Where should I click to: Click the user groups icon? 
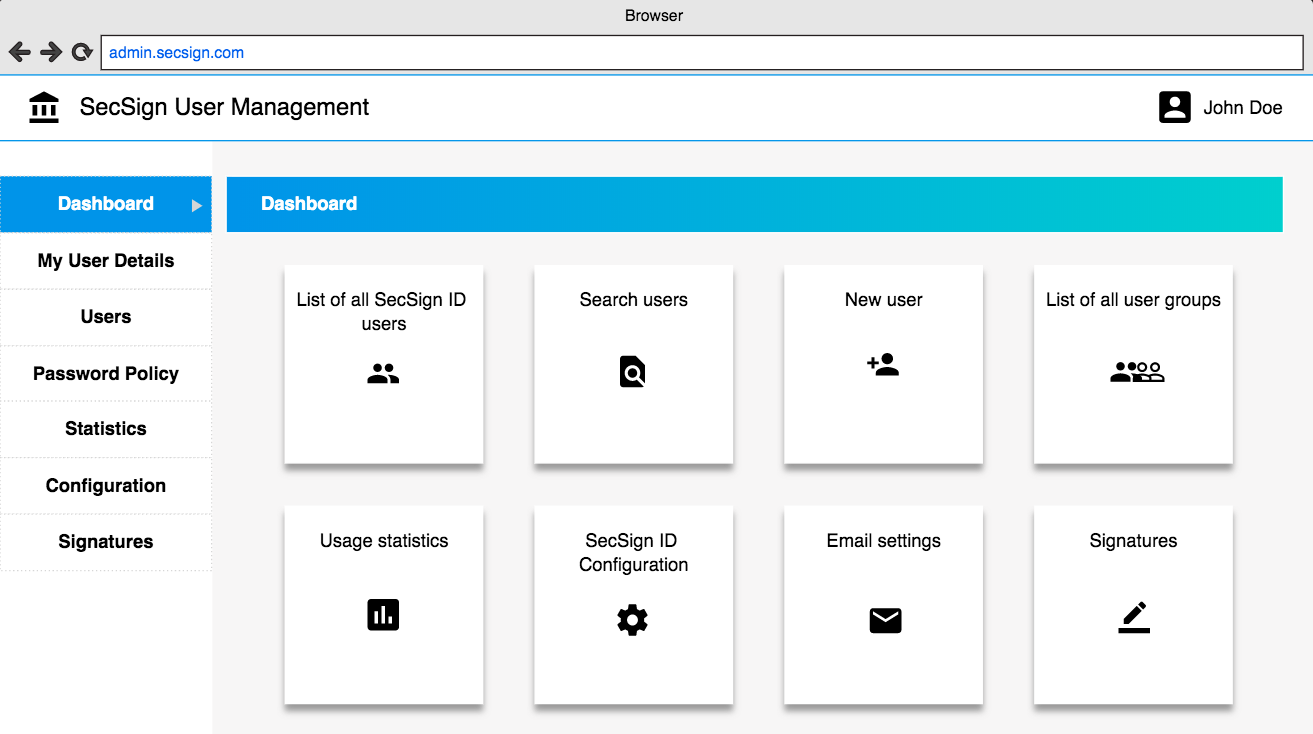[1137, 373]
